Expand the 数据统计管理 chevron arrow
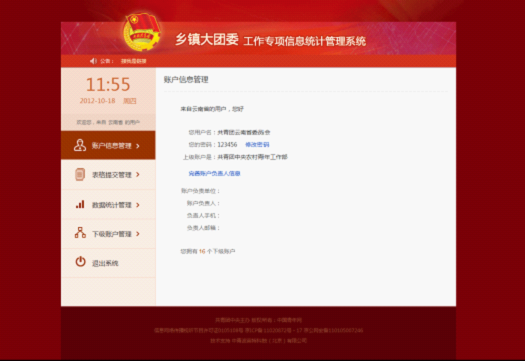Image resolution: width=525 pixels, height=361 pixels. point(138,205)
